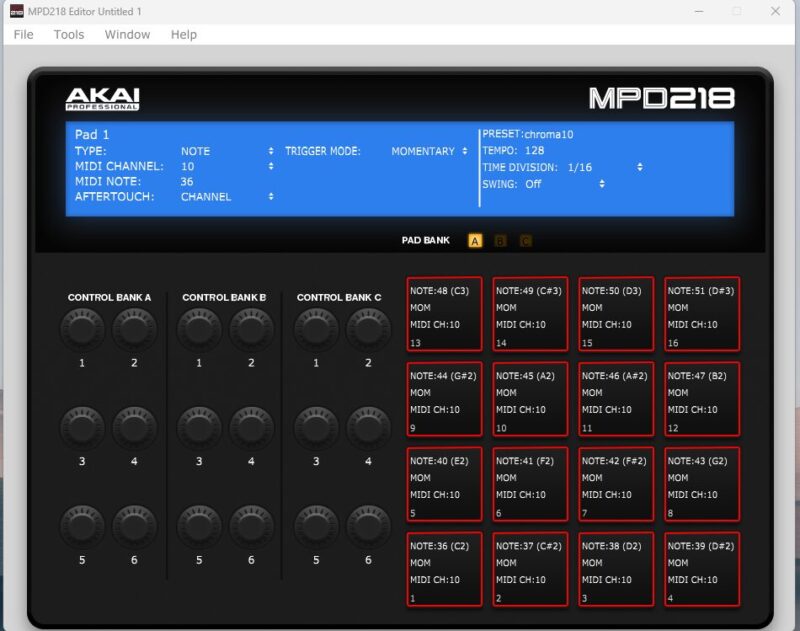800x631 pixels.
Task: Select pad 6 with NOTE:41 (F2)
Action: [x=530, y=484]
